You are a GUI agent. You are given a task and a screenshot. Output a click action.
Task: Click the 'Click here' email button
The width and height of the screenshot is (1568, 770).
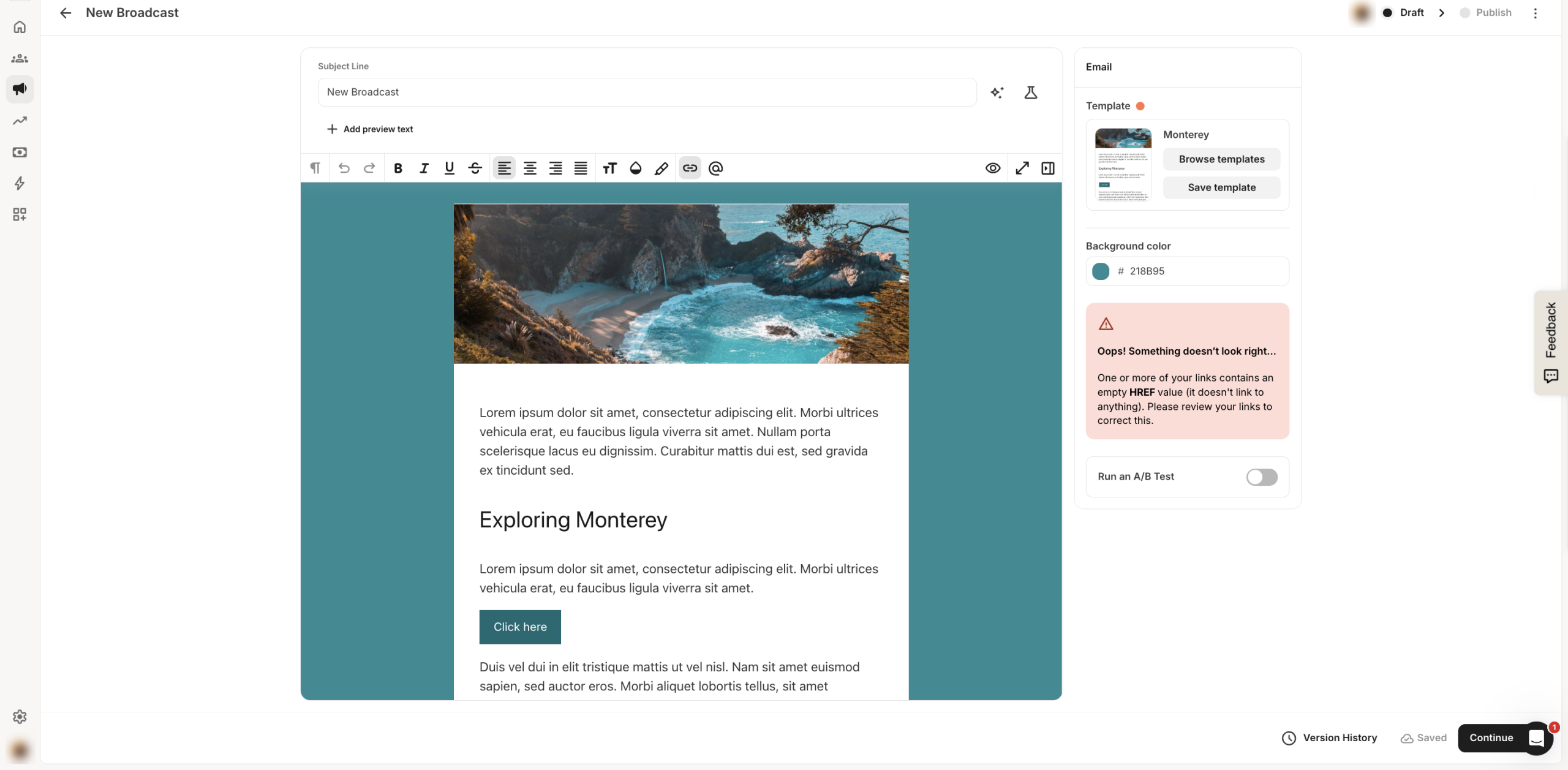(x=520, y=627)
